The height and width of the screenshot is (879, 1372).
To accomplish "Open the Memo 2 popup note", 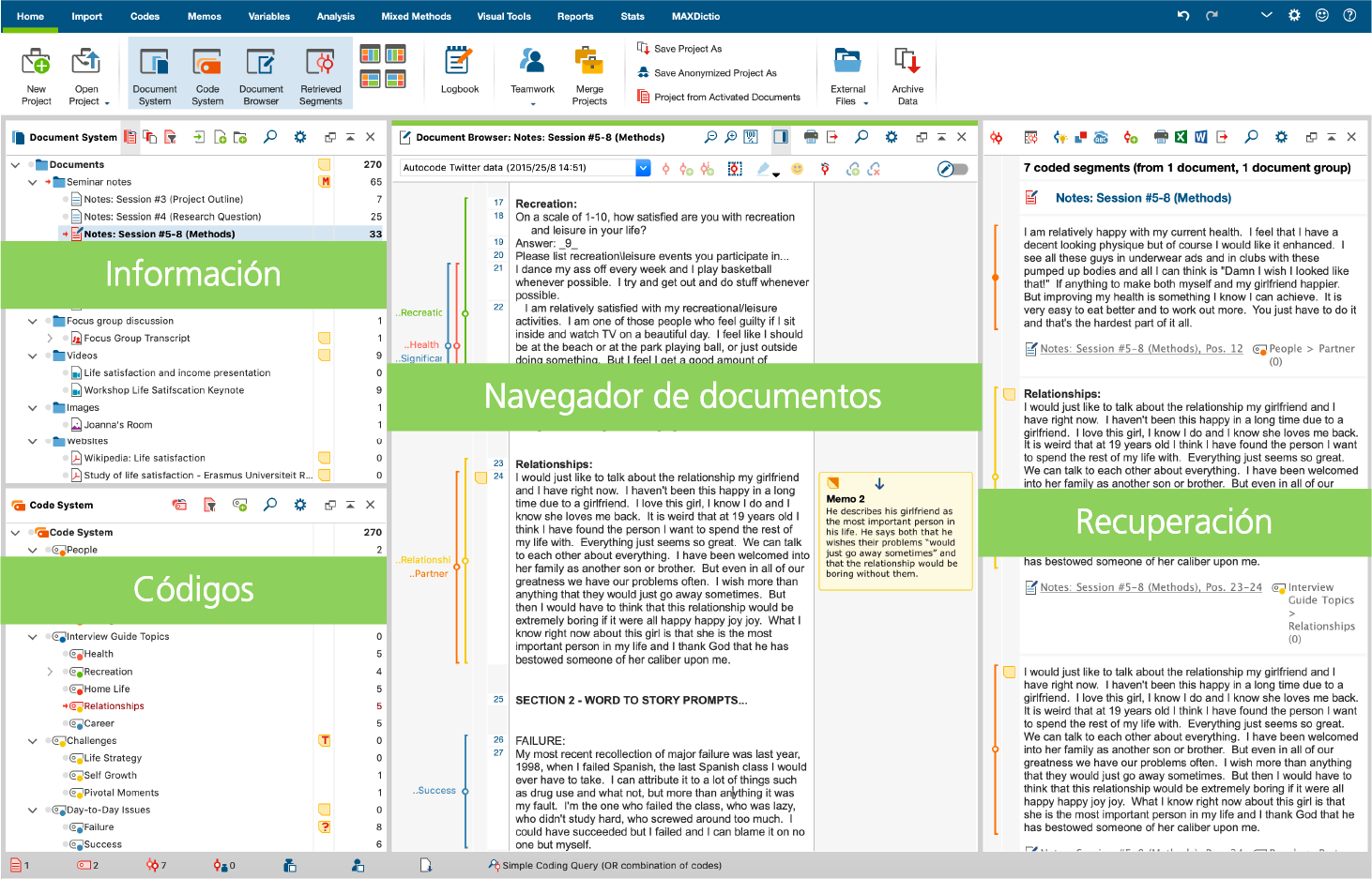I will click(895, 531).
